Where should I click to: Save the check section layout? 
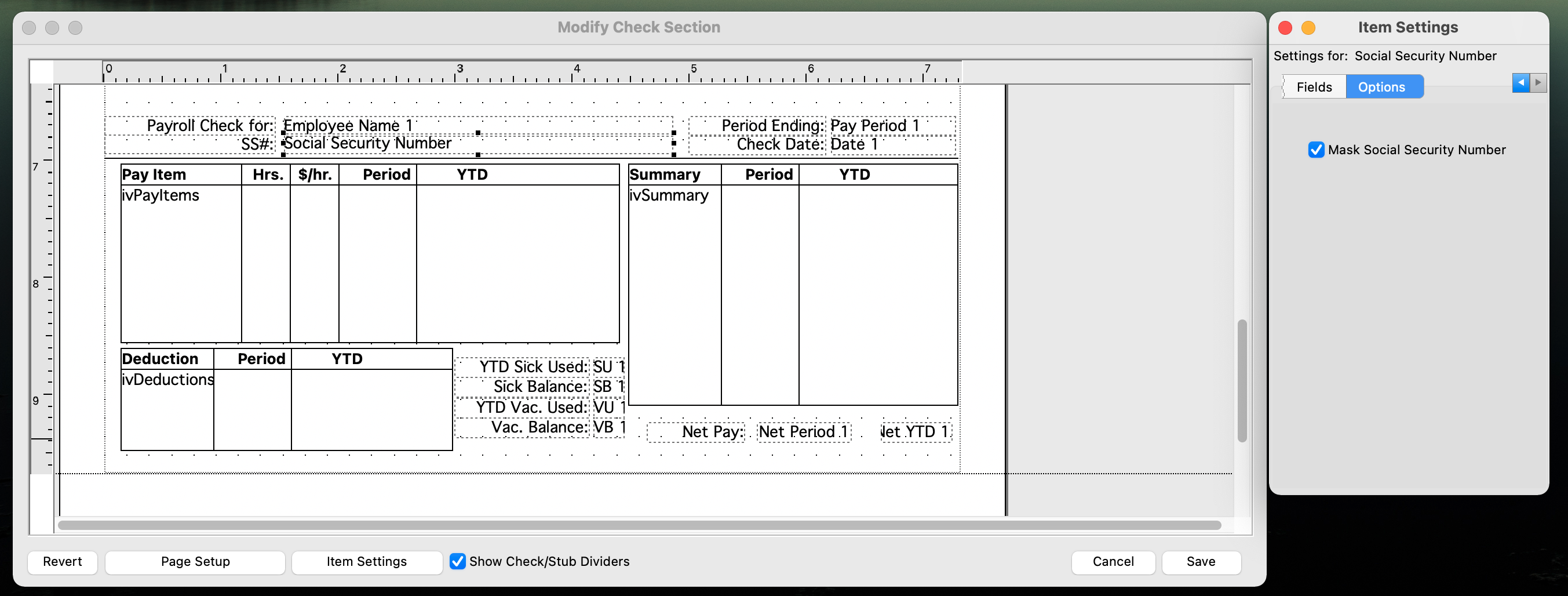click(1199, 561)
